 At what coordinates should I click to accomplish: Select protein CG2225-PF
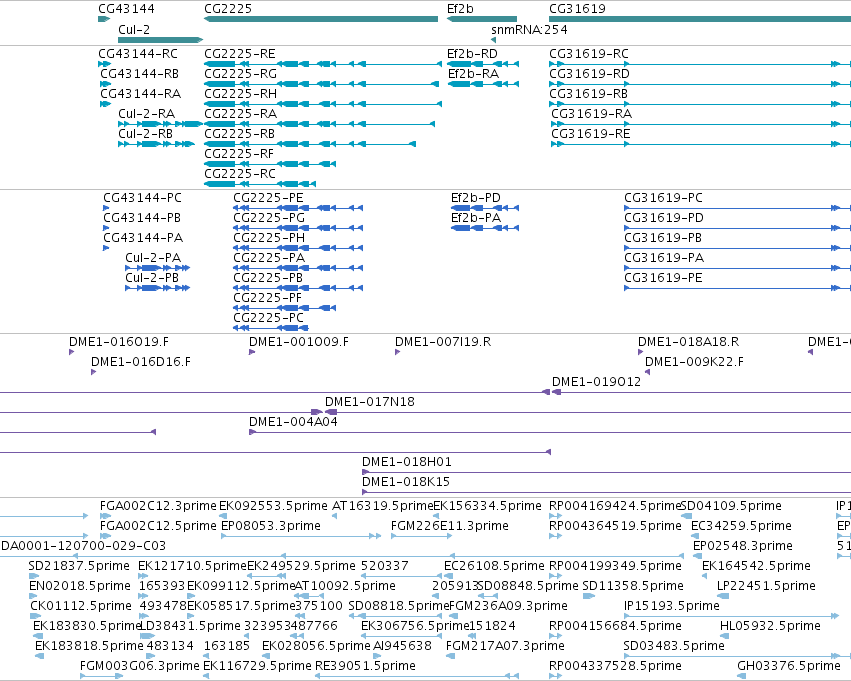coord(267,298)
